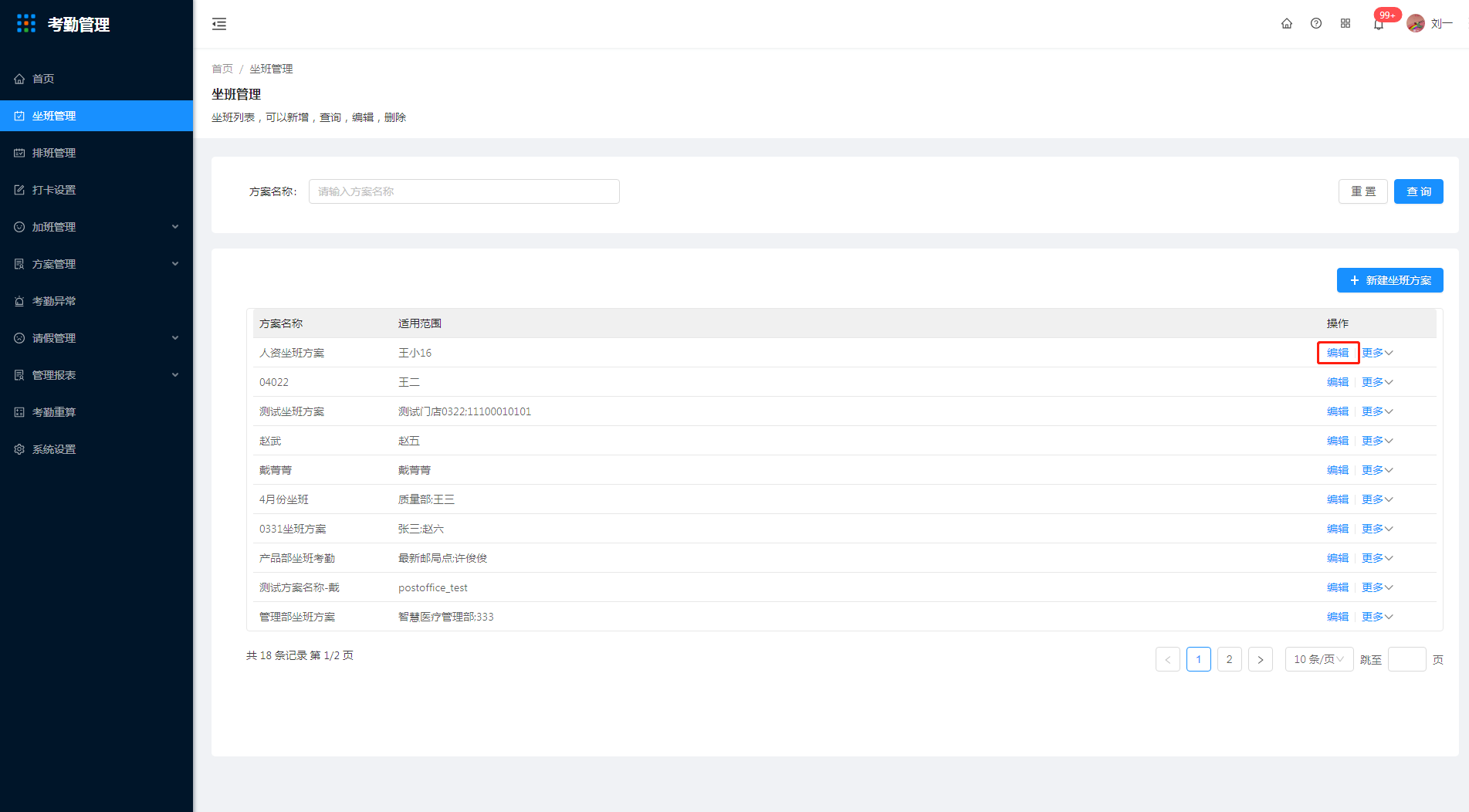
Task: Open 更多 dropdown for 0331坐班方案 row
Action: (1377, 529)
